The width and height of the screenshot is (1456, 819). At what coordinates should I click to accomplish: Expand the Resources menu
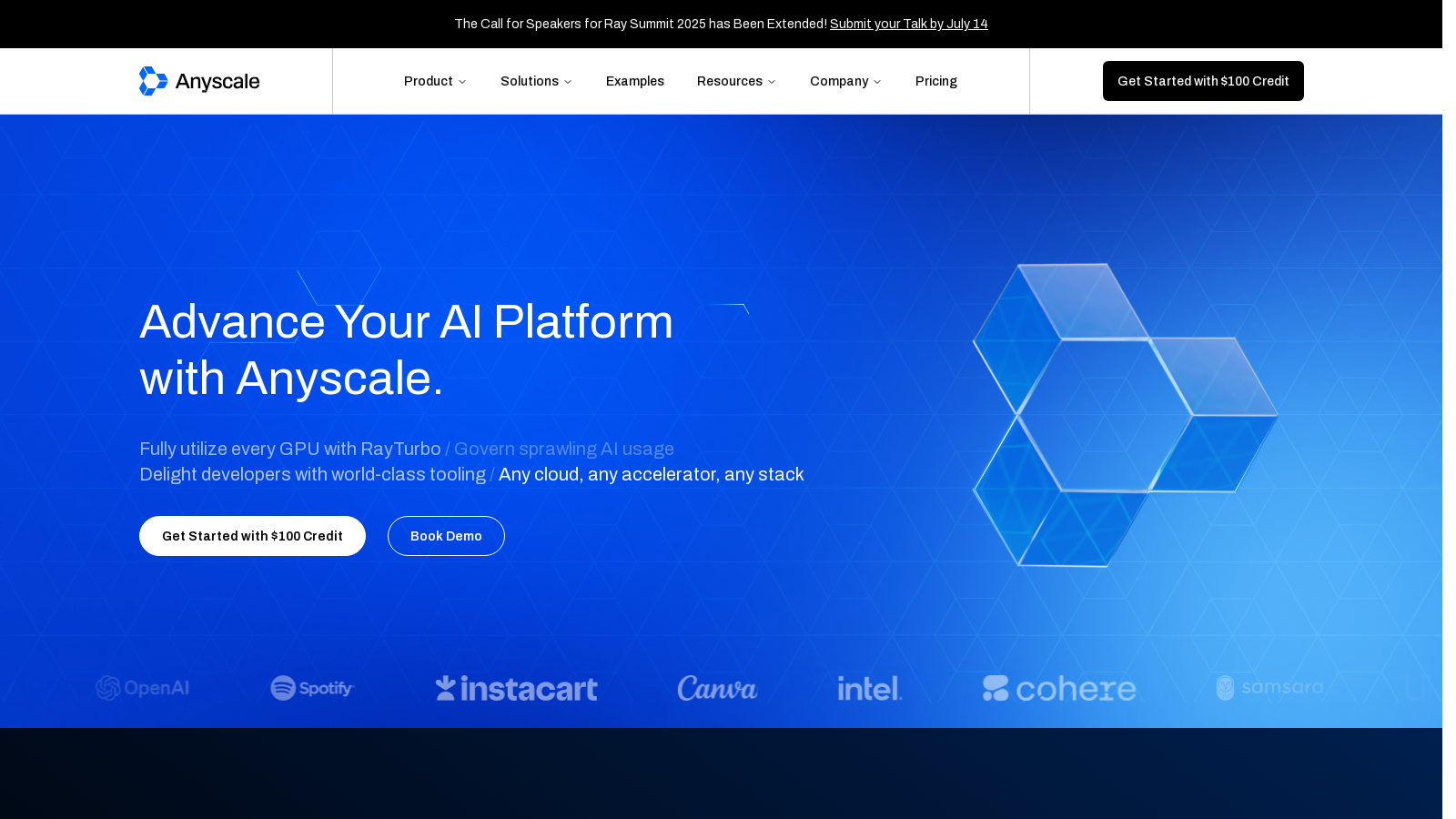click(735, 81)
